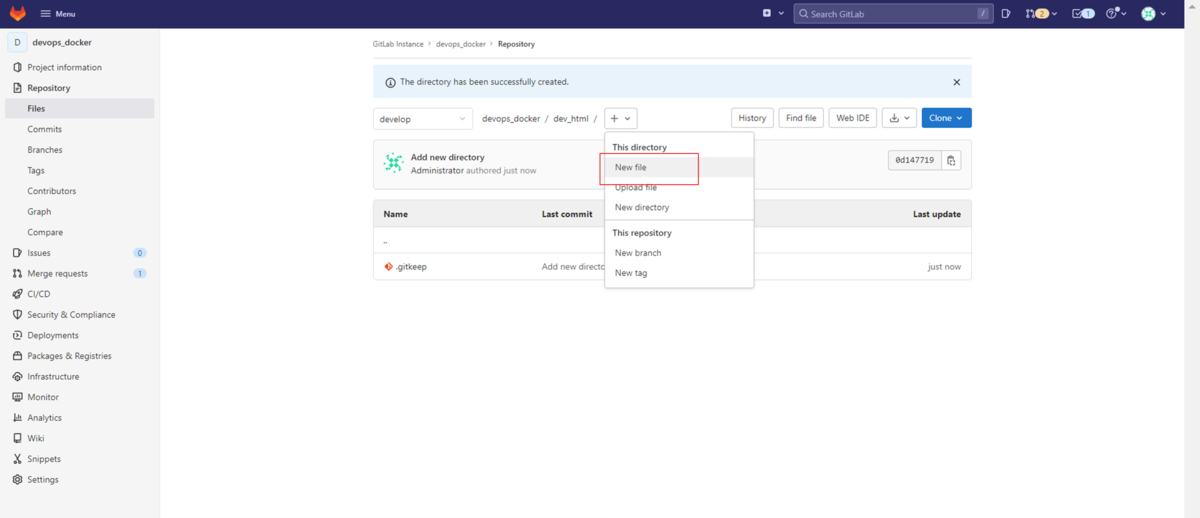Copy commit SHA with clipboard icon

951,160
